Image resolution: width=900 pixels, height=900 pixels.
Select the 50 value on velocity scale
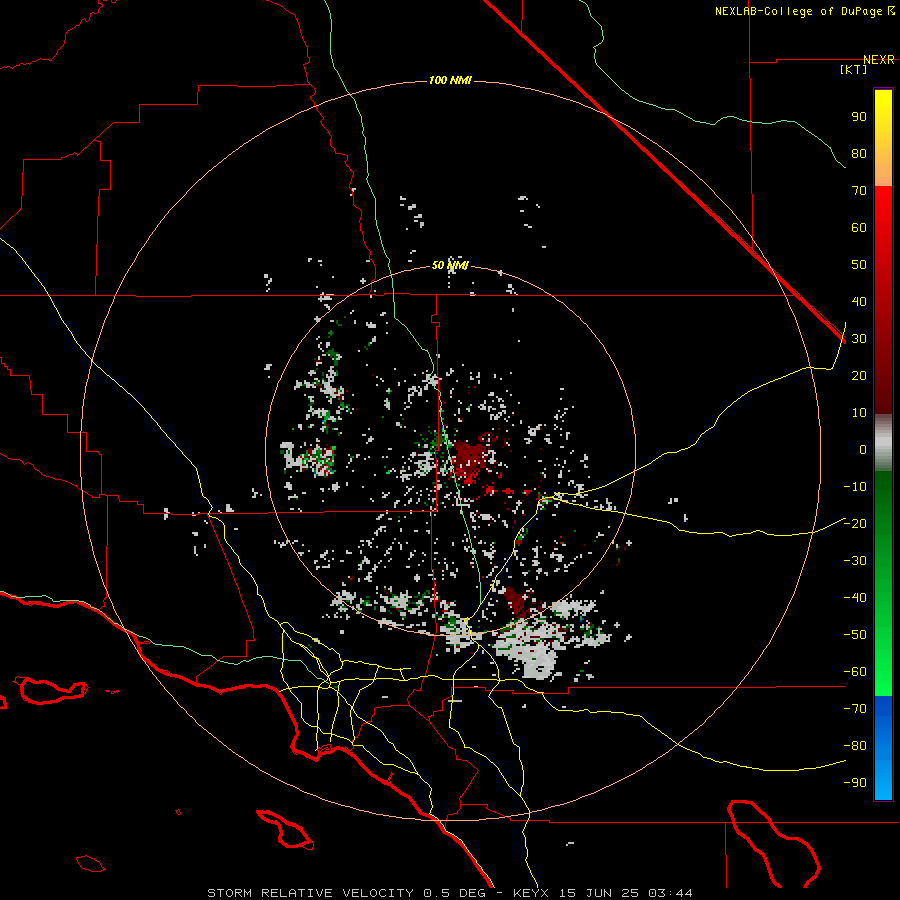click(859, 265)
